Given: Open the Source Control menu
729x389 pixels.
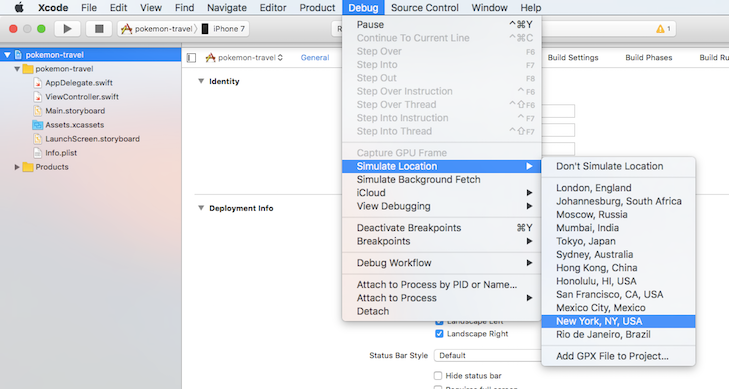Looking at the screenshot, I should [x=424, y=7].
